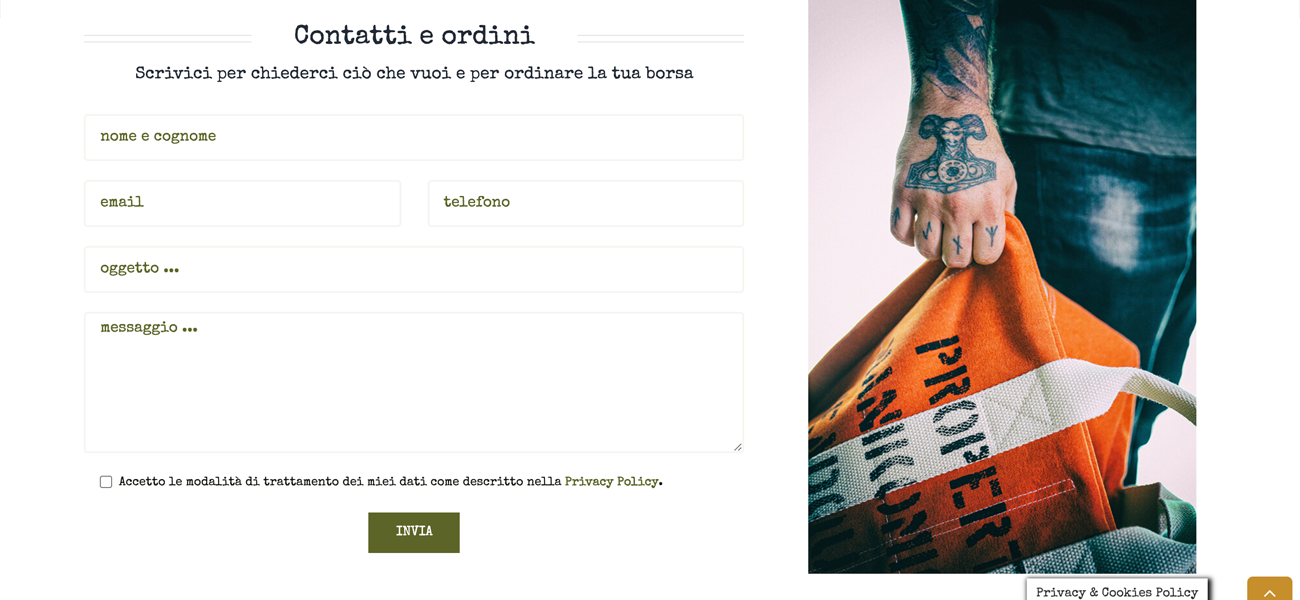Click inside the messaggio text area

[414, 382]
